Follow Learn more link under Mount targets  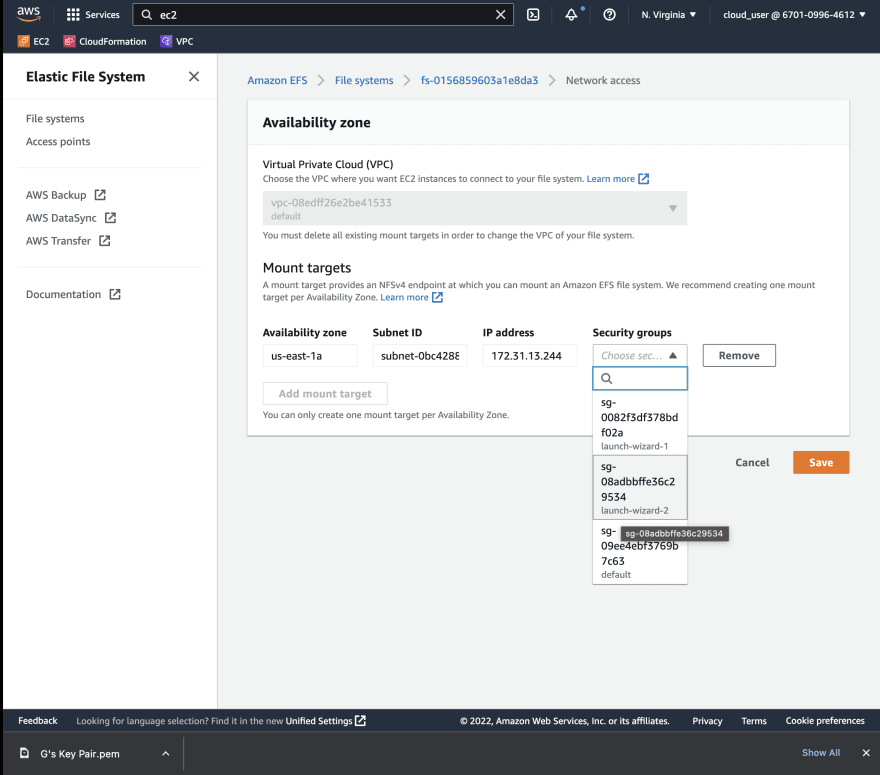(404, 297)
